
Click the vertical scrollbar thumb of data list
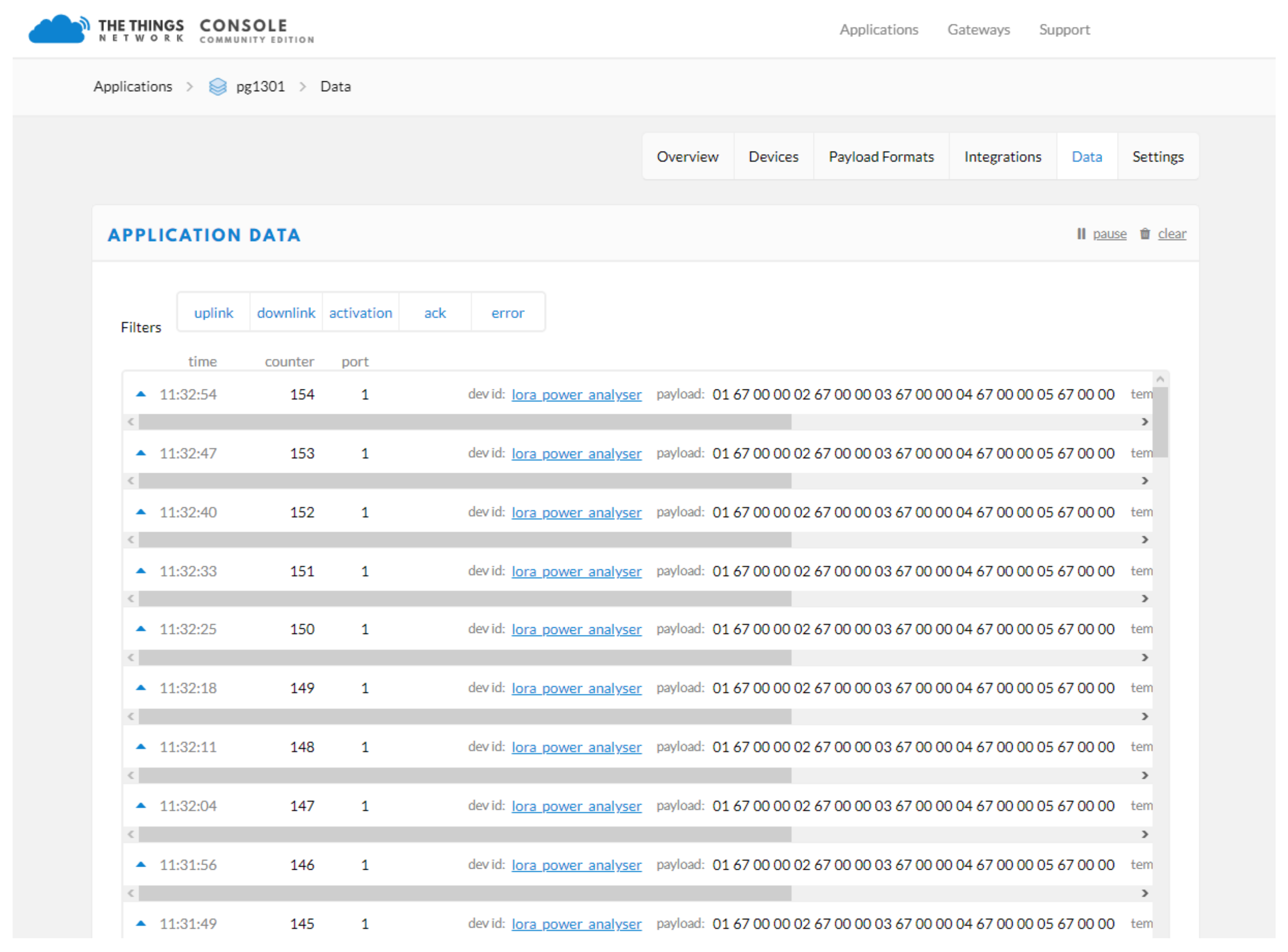coord(1160,422)
